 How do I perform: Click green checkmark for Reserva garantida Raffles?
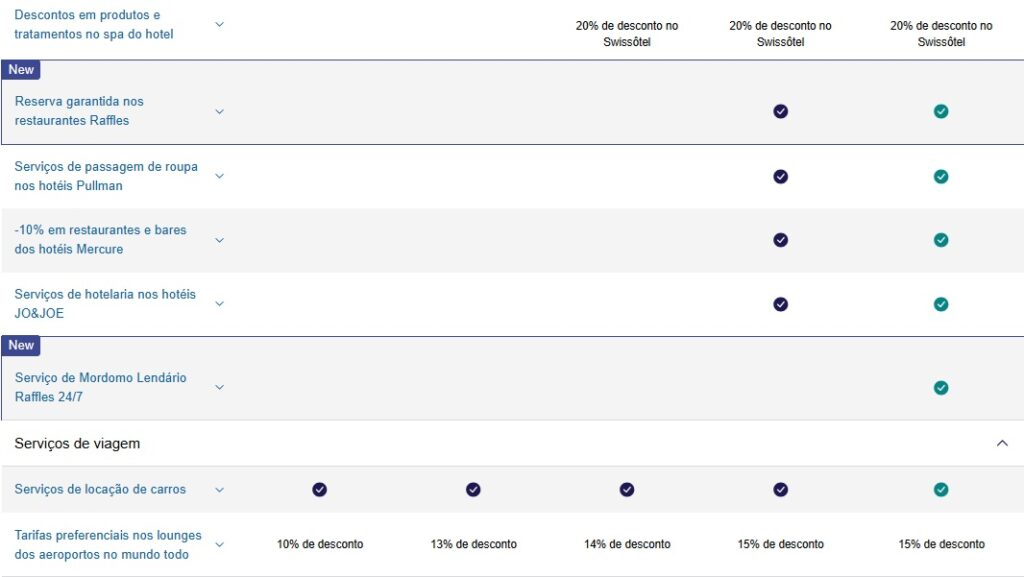point(940,111)
